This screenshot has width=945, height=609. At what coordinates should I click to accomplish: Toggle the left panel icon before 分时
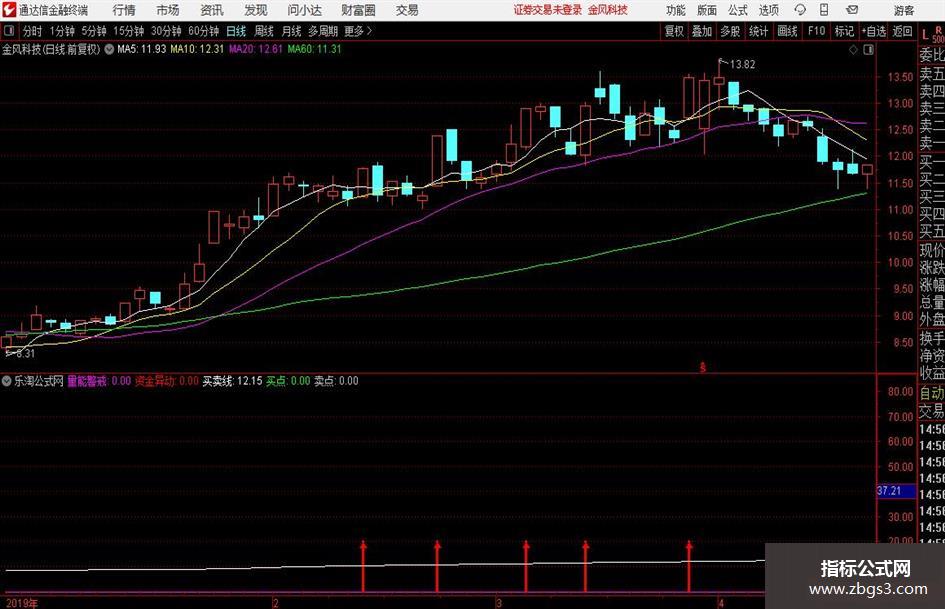point(9,31)
